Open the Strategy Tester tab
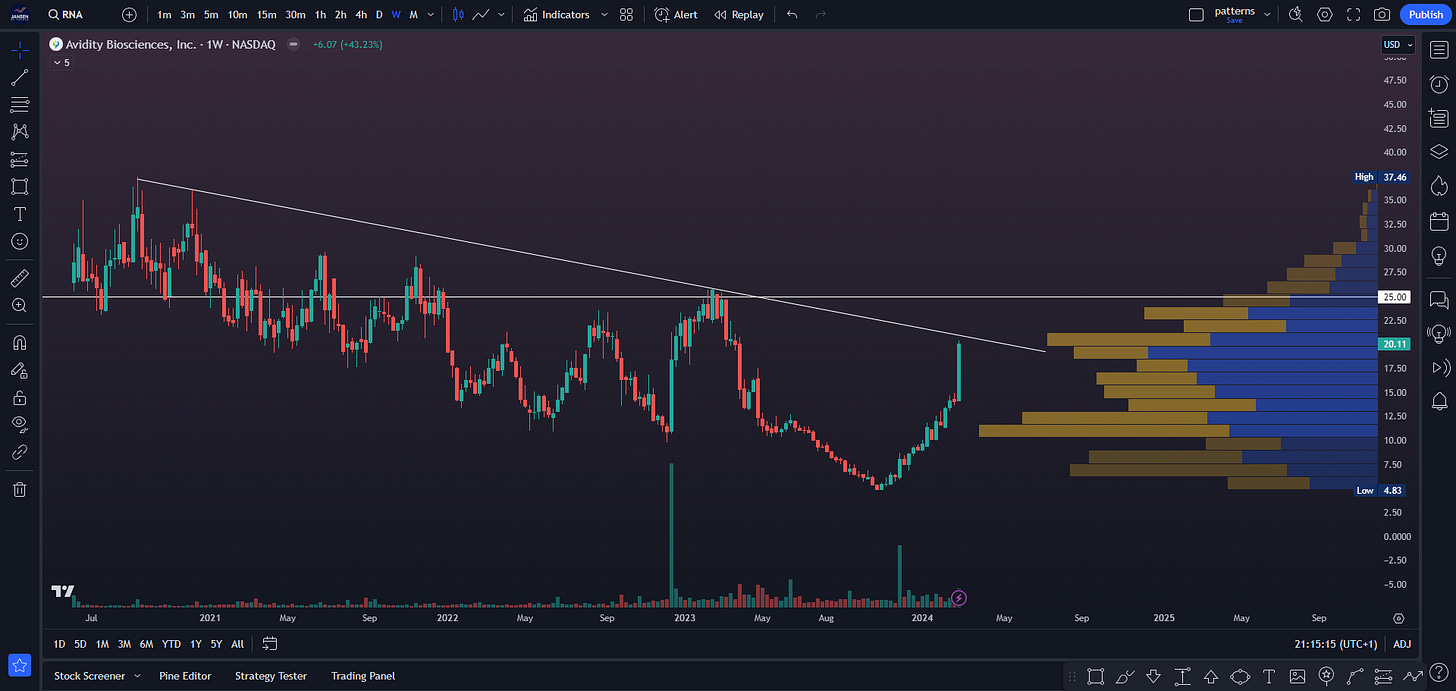1456x691 pixels. [271, 676]
